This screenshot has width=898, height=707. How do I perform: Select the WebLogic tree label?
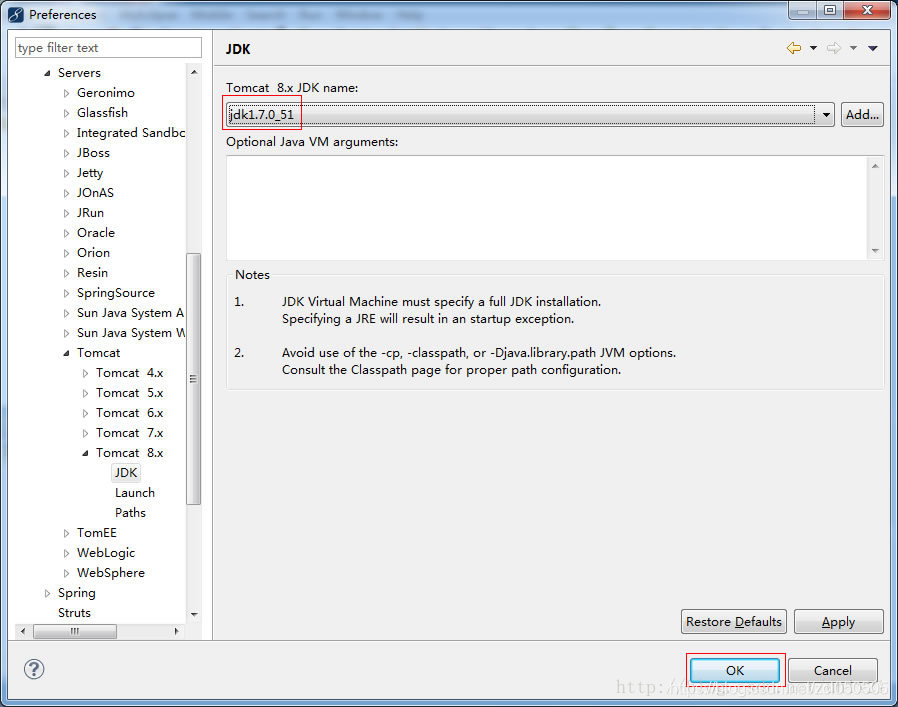106,553
